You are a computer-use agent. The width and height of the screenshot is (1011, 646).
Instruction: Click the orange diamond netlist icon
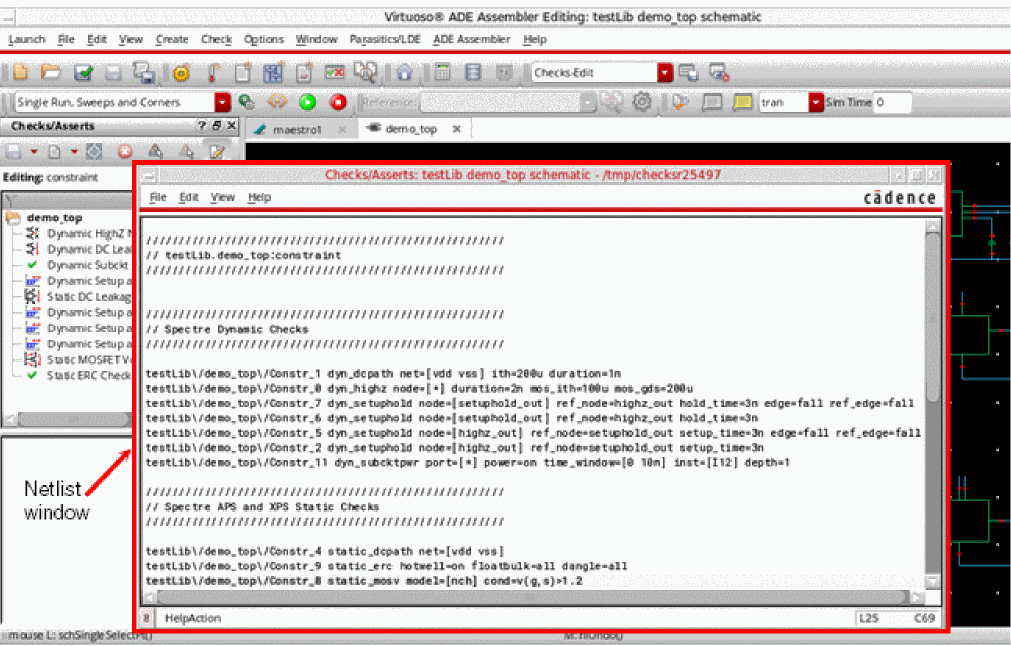coord(277,102)
